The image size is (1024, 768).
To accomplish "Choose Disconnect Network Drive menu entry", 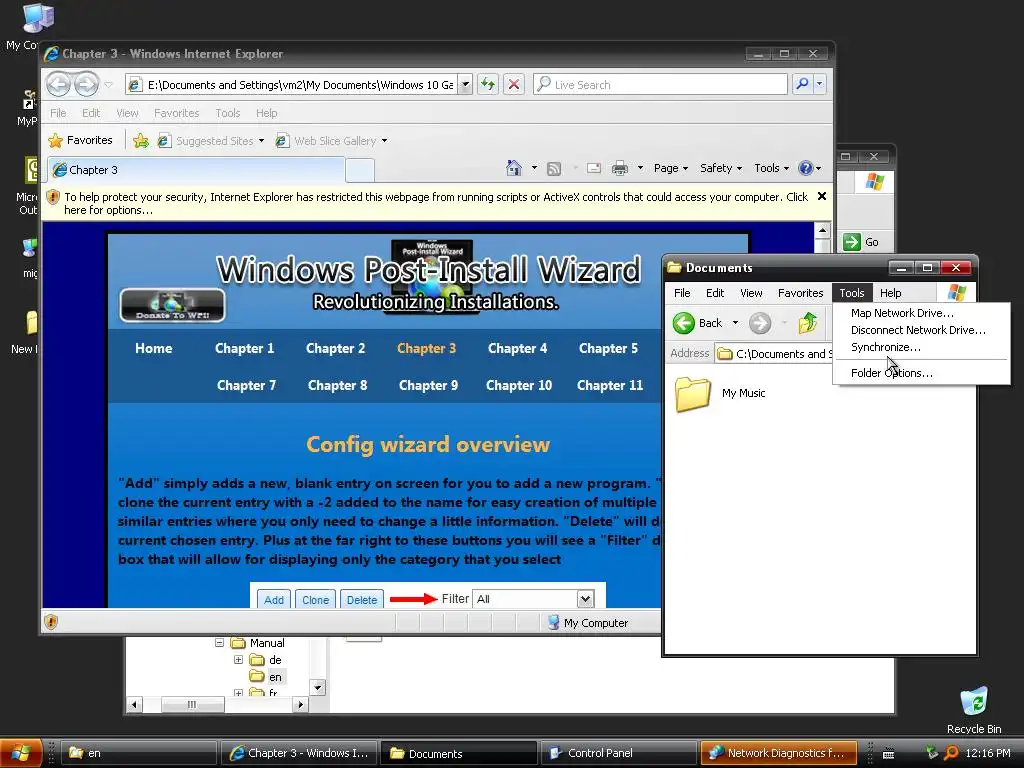I will (x=918, y=330).
